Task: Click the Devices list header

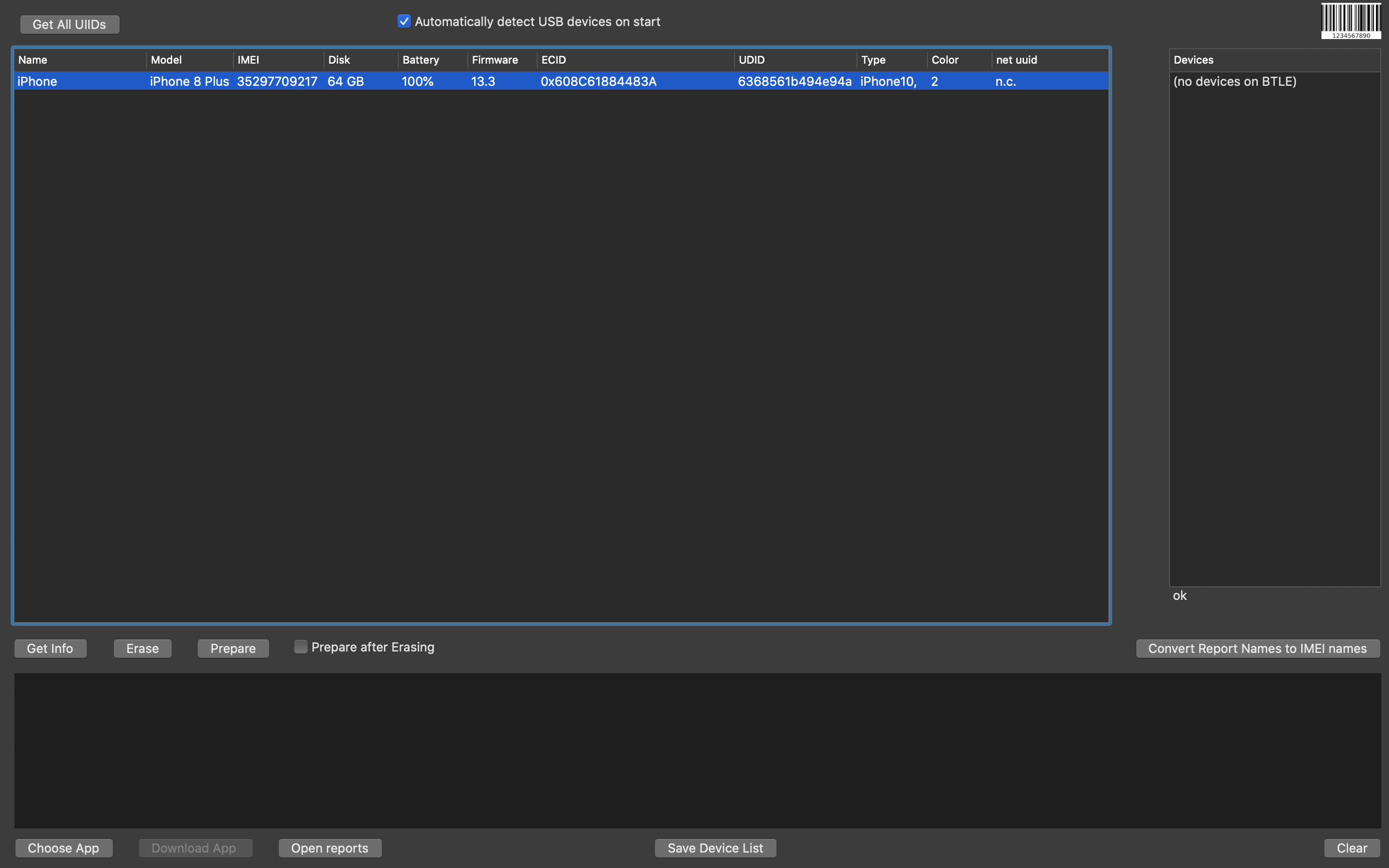Action: click(x=1275, y=60)
